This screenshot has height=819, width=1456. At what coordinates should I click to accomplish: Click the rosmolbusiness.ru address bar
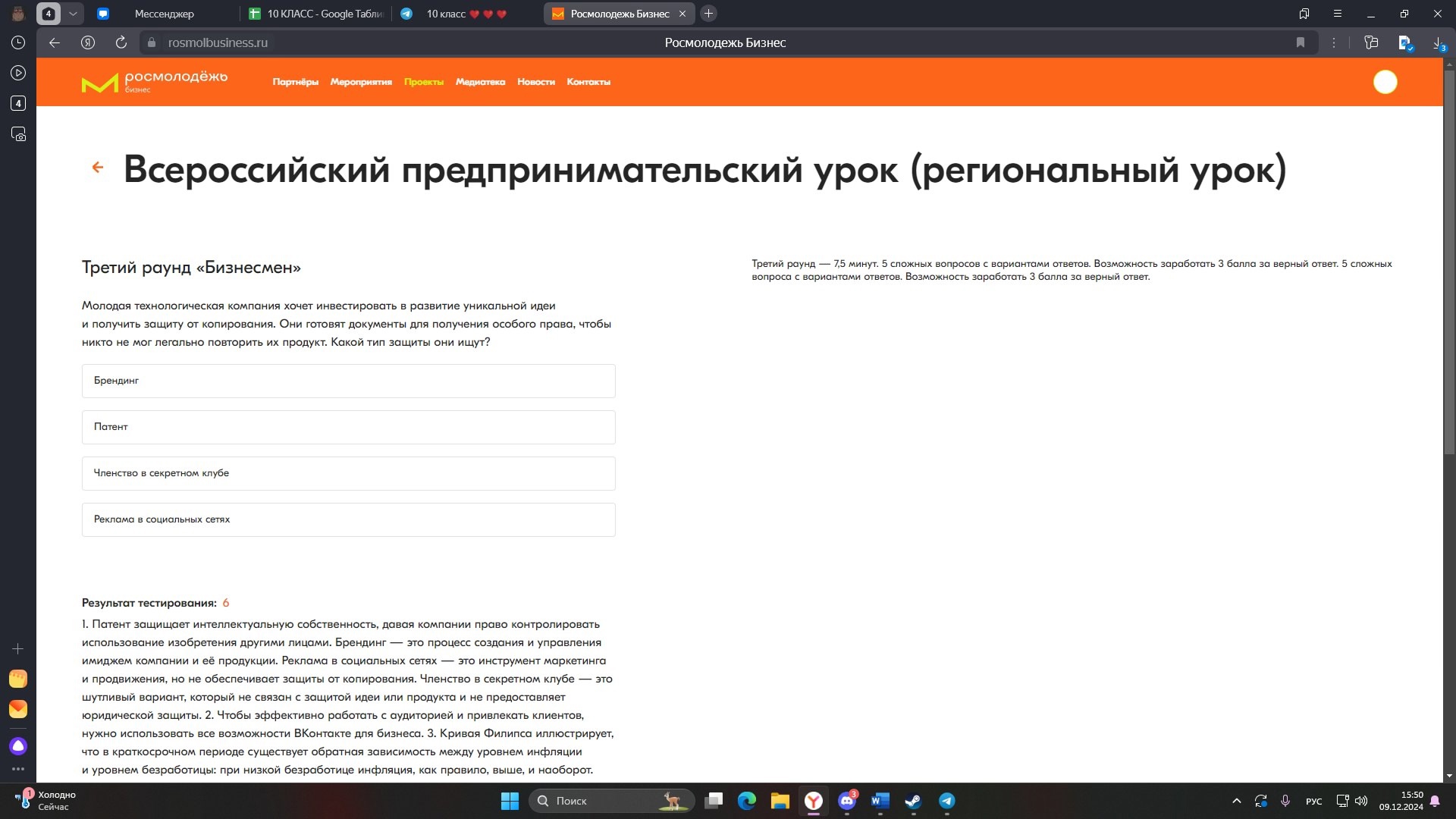coord(218,42)
